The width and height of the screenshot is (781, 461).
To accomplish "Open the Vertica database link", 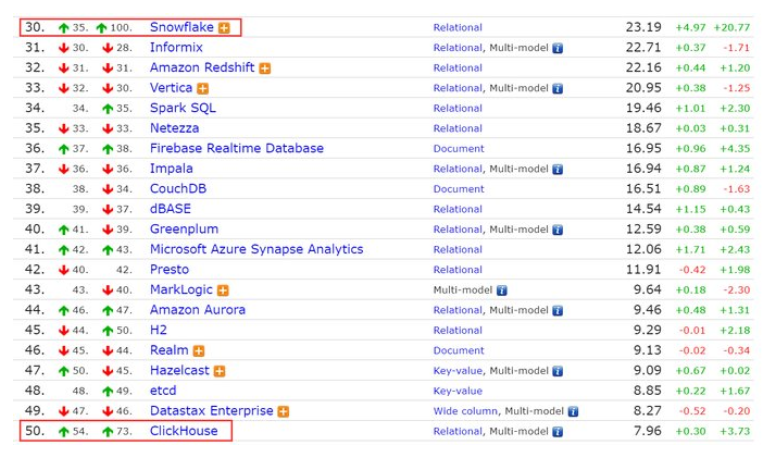I will coord(171,88).
